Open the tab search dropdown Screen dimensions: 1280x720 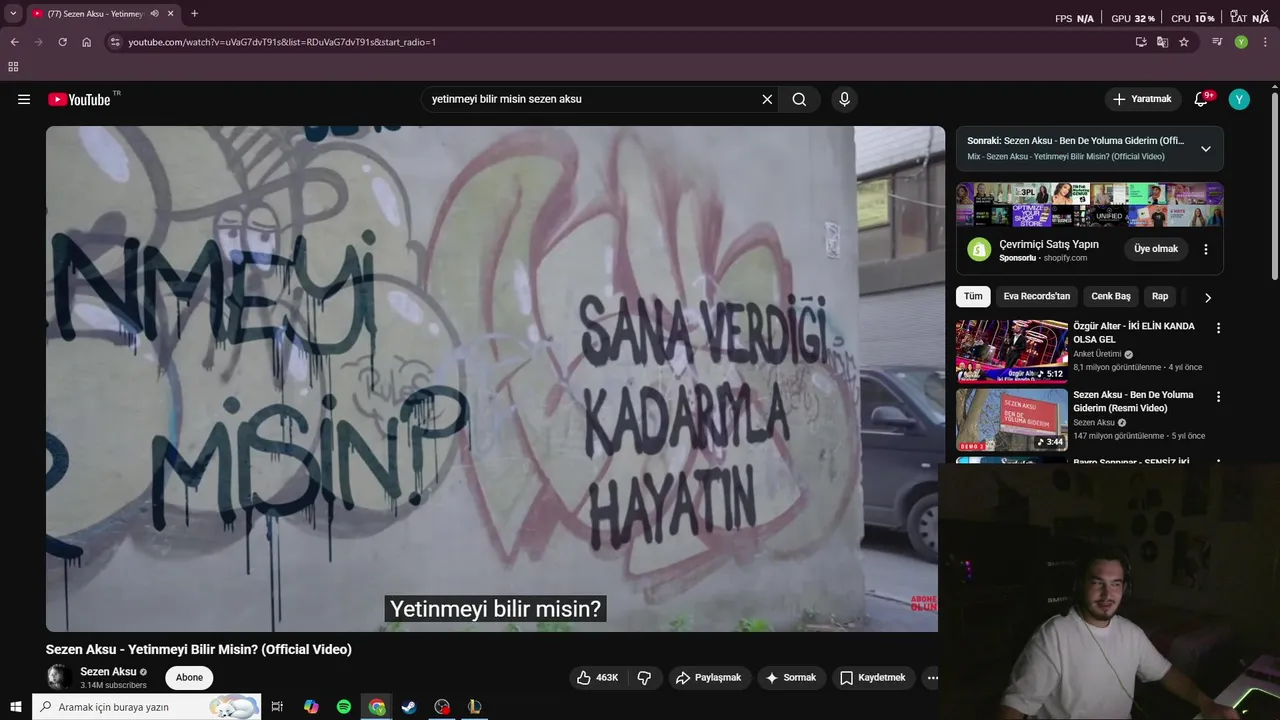[x=13, y=14]
